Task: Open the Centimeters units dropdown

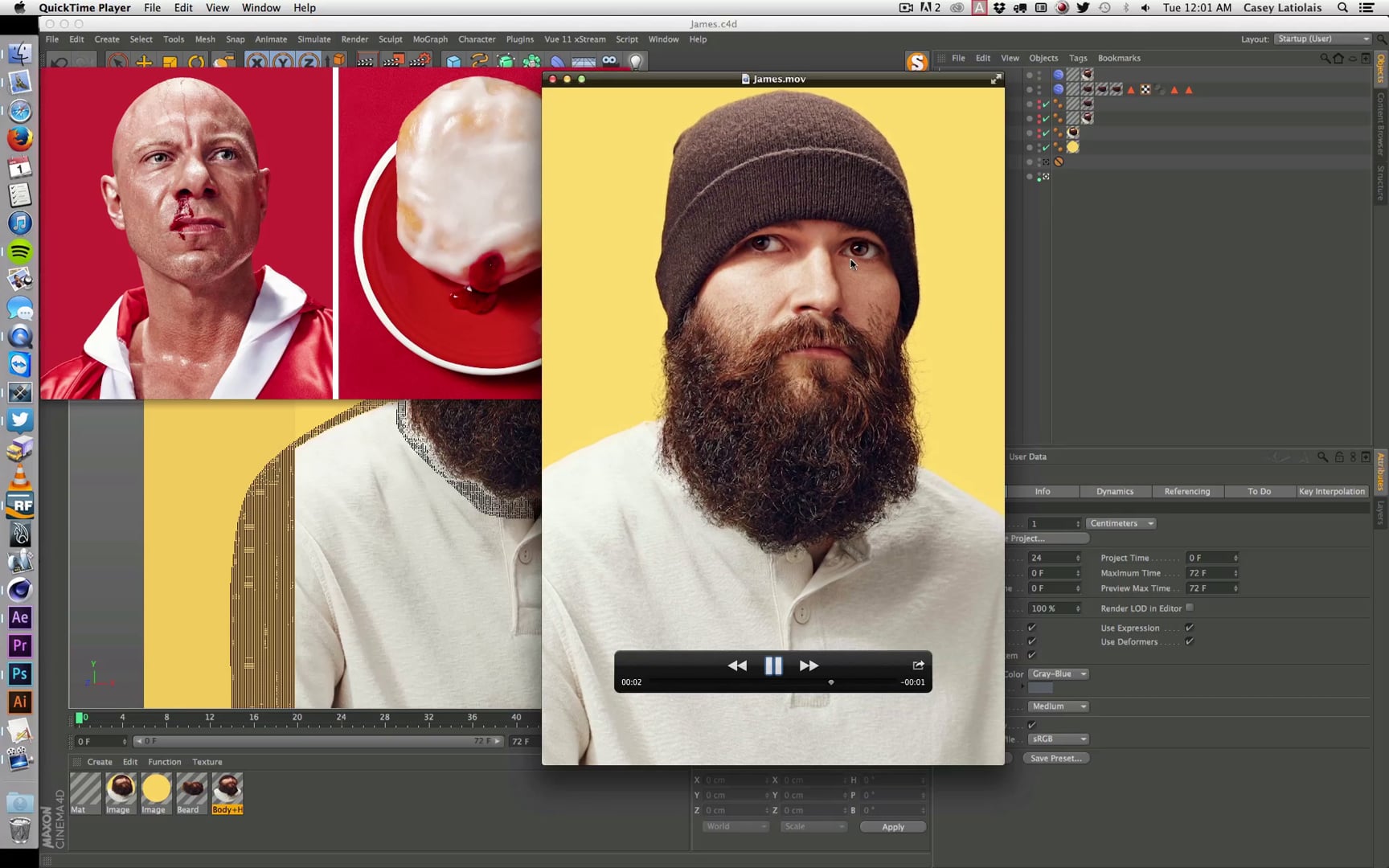Action: tap(1121, 523)
